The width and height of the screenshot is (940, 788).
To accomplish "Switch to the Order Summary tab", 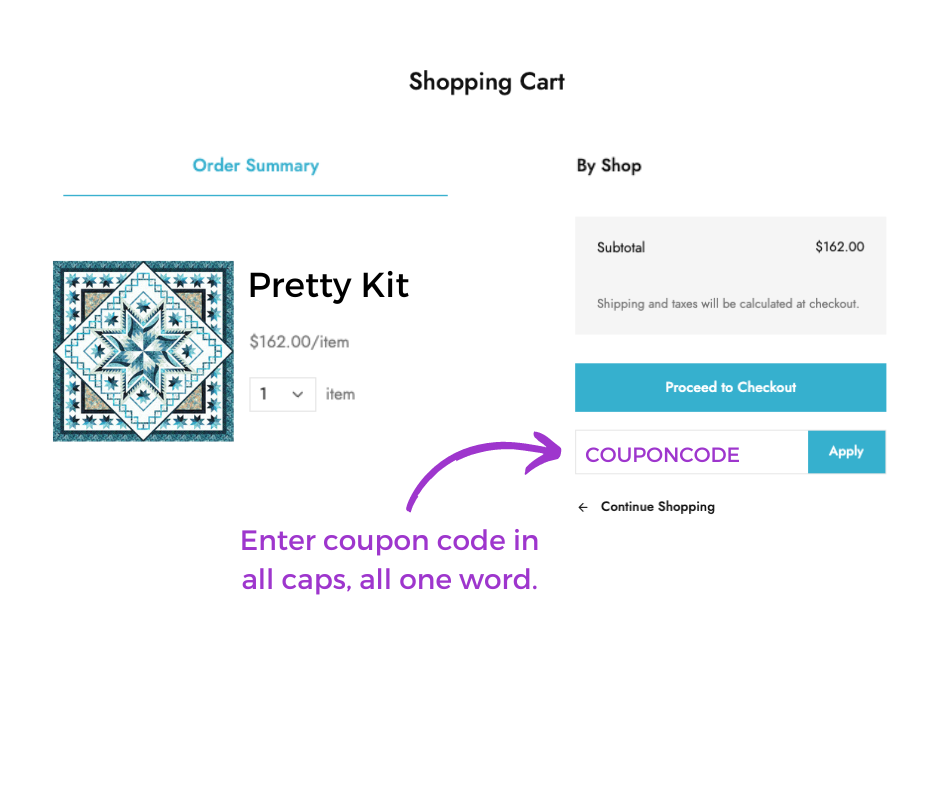I will point(255,166).
